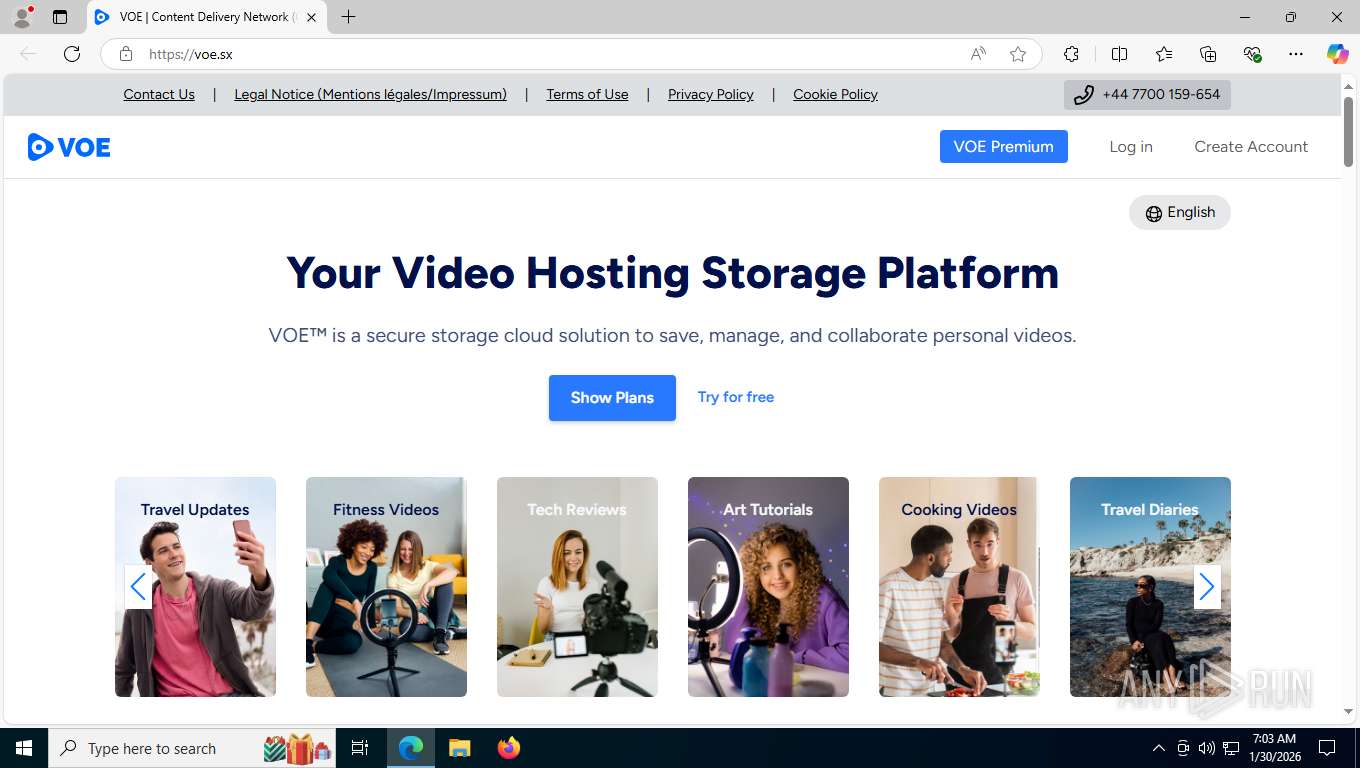Open the English language selector

click(1180, 212)
